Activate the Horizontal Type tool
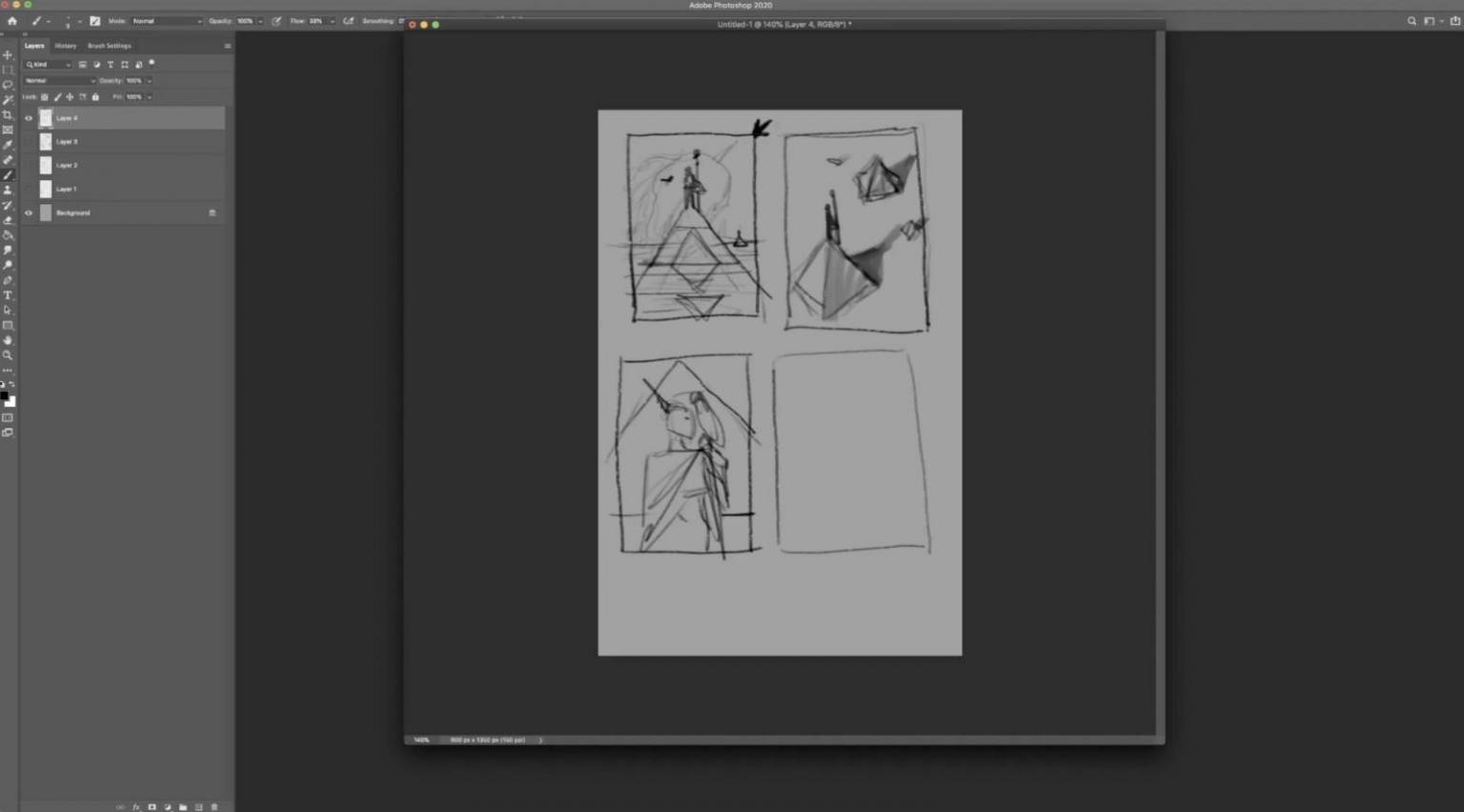Image resolution: width=1464 pixels, height=812 pixels. [x=8, y=295]
